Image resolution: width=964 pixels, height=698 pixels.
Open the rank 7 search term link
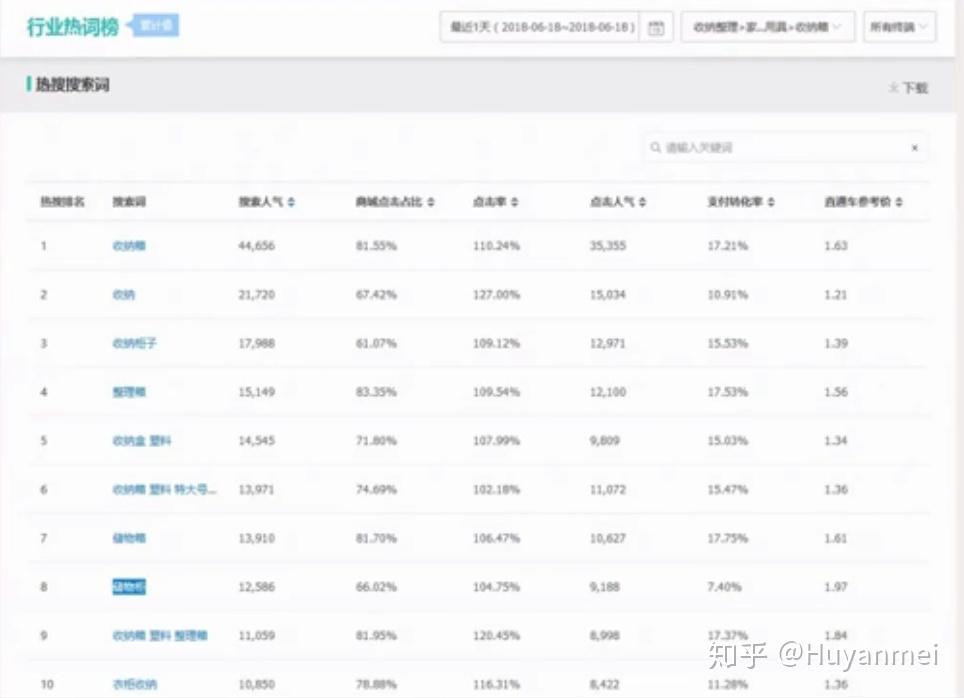click(x=129, y=538)
